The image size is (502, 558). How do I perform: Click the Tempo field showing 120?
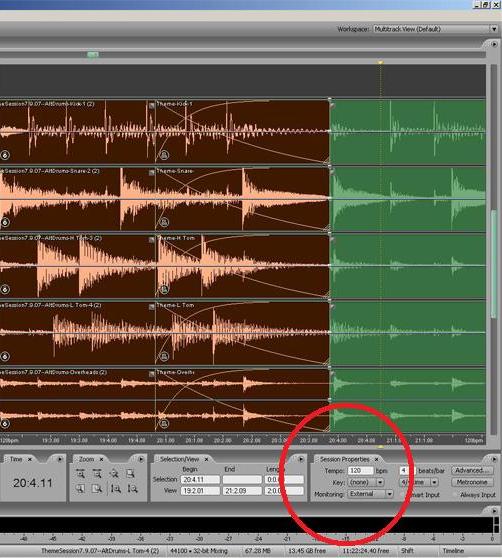click(360, 470)
